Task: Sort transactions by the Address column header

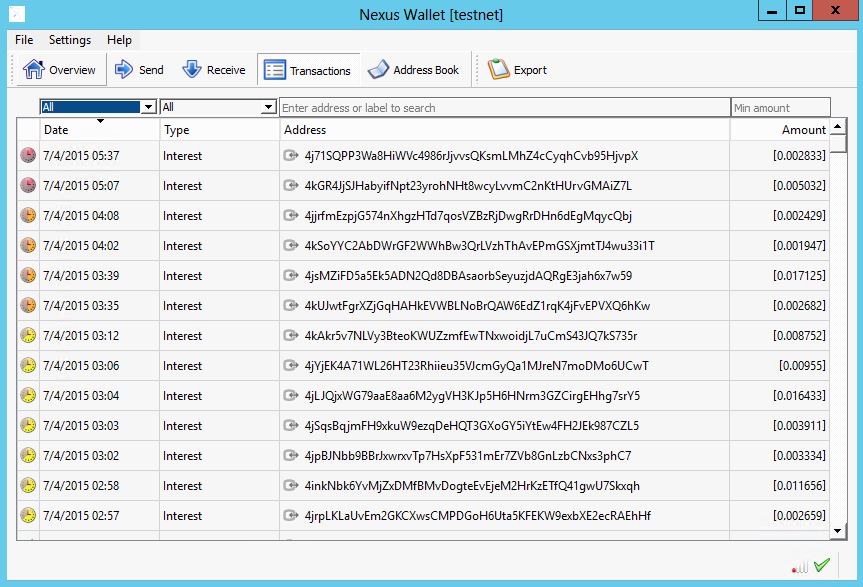Action: [505, 130]
